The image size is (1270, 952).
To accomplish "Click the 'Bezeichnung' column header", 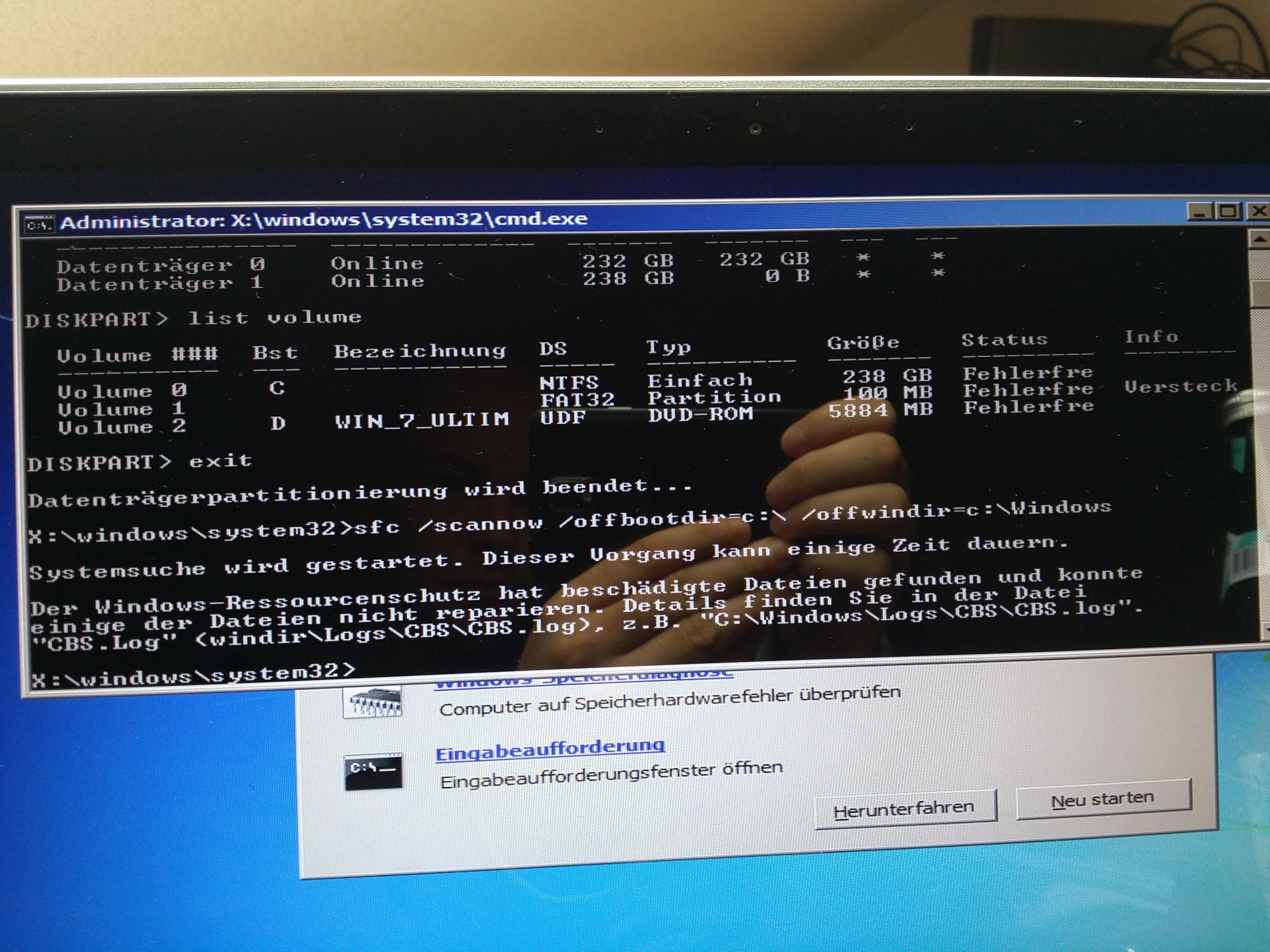I will (420, 351).
